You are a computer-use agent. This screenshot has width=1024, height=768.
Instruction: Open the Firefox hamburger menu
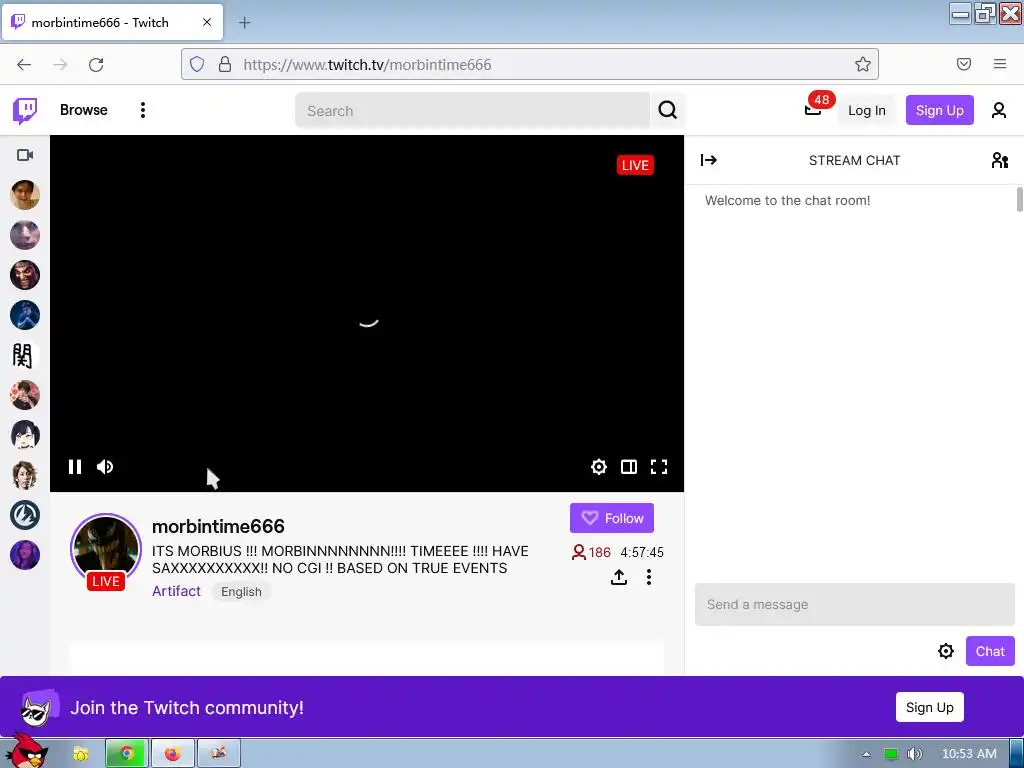point(1000,64)
